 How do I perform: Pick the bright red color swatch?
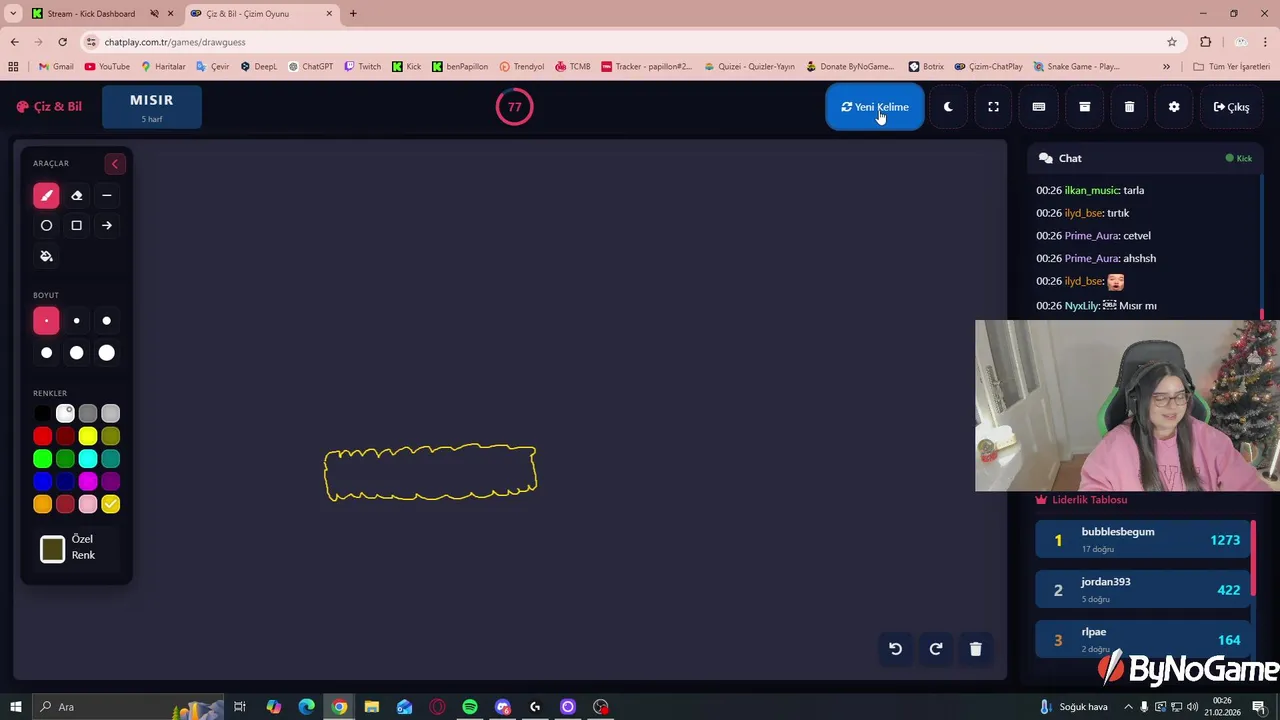[42, 436]
